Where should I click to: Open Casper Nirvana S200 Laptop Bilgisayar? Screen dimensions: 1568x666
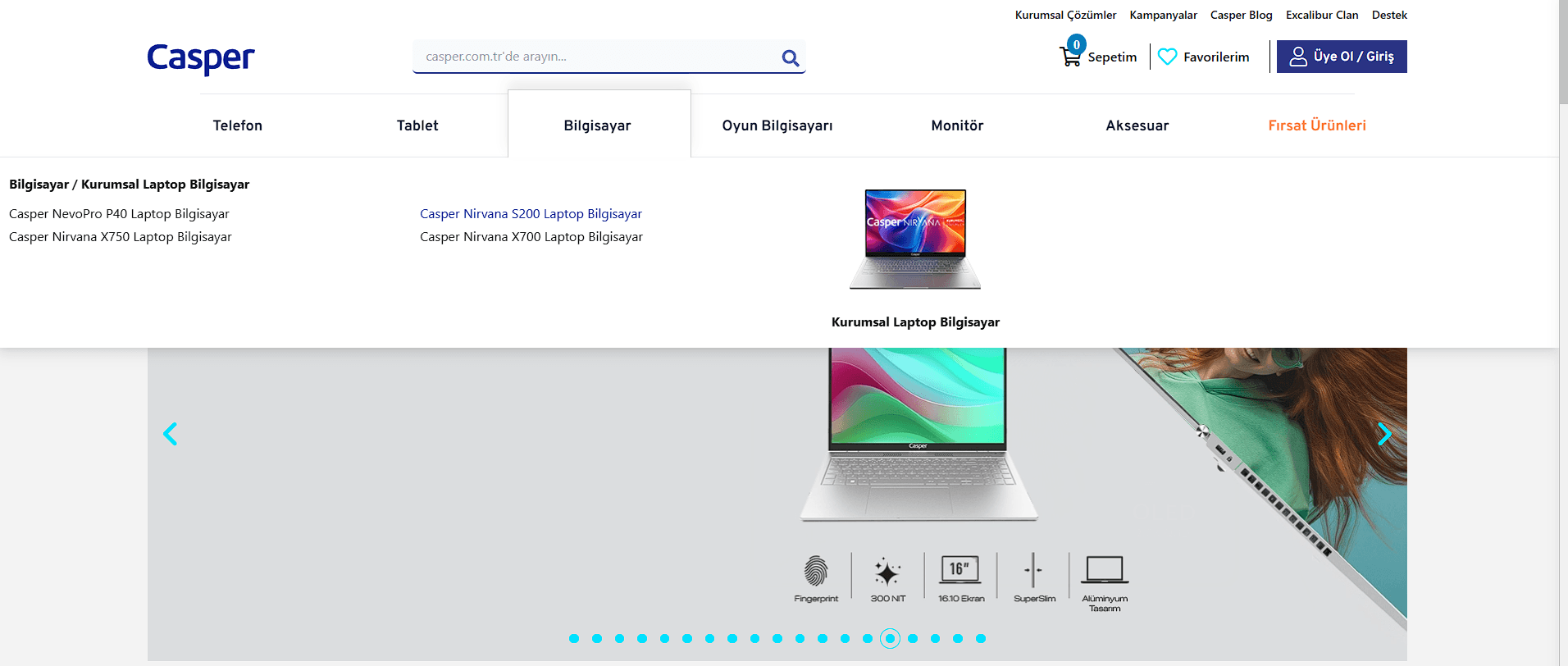[x=531, y=214]
